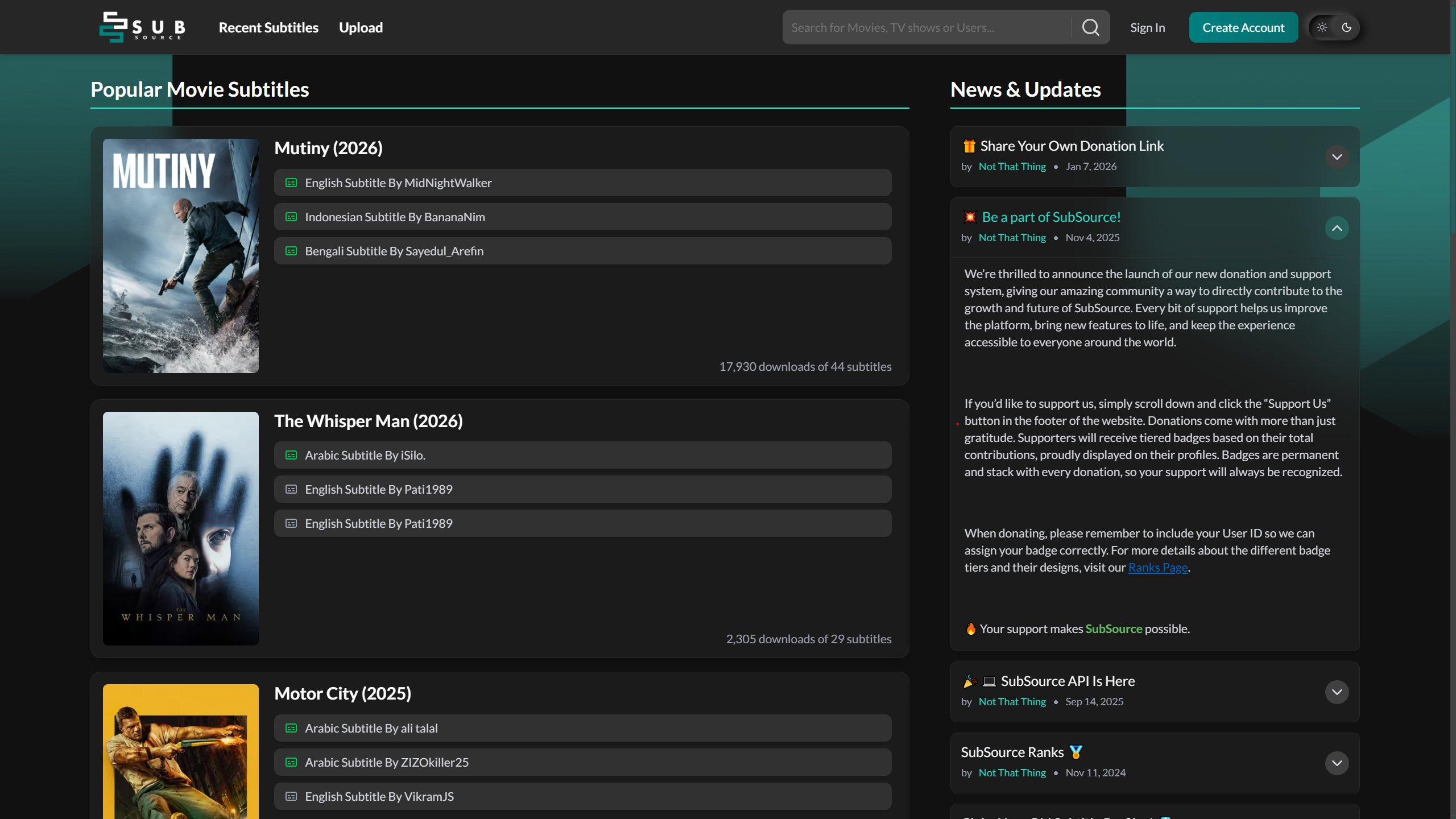Screen dimensions: 1456x819
Task: Click the search magnifier icon
Action: pyautogui.click(x=1090, y=27)
